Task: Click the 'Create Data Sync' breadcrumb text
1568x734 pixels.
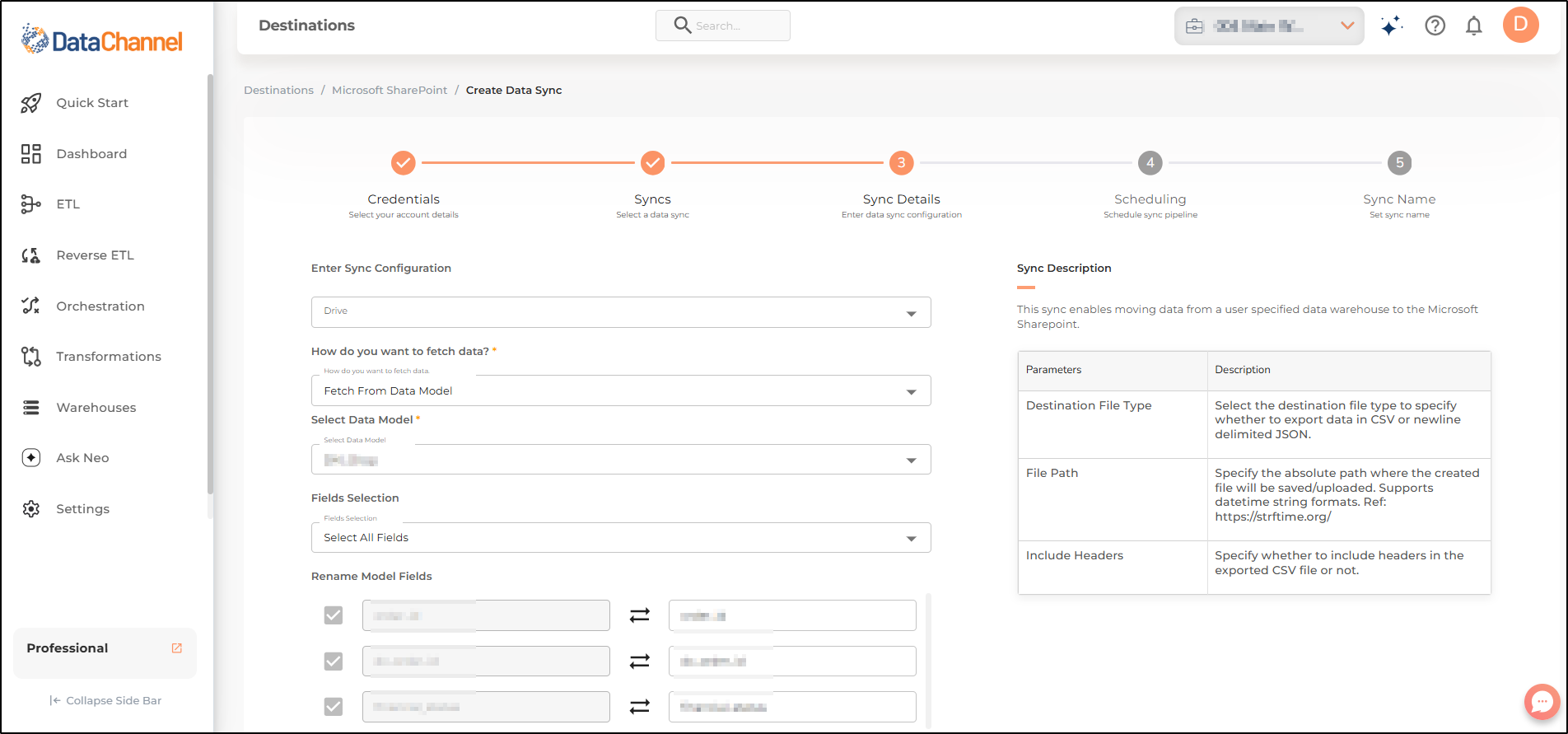Action: 514,91
